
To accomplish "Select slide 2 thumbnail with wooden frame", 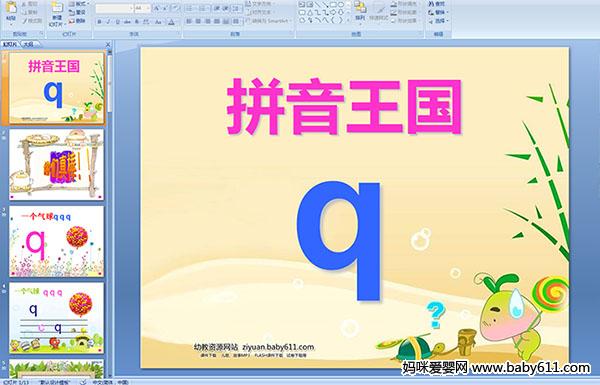I will point(57,164).
